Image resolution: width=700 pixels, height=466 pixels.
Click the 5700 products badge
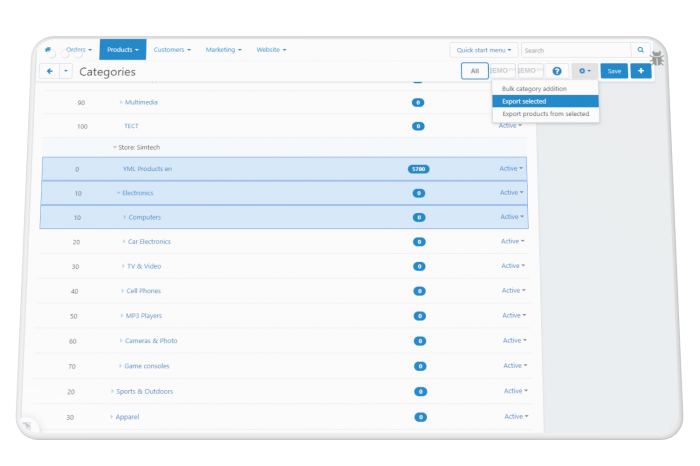(x=418, y=169)
